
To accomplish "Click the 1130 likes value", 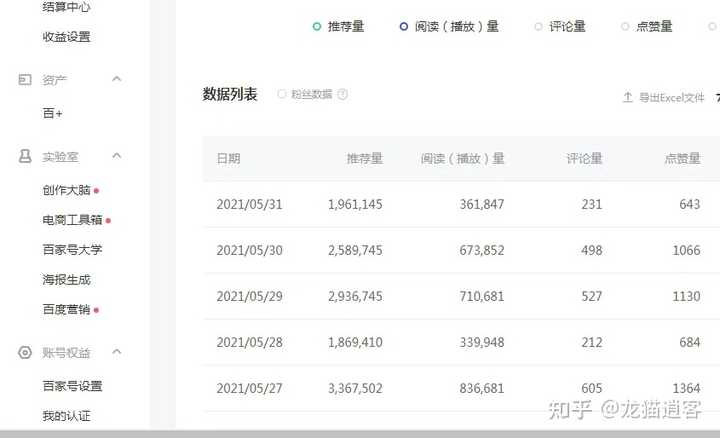I will [686, 296].
